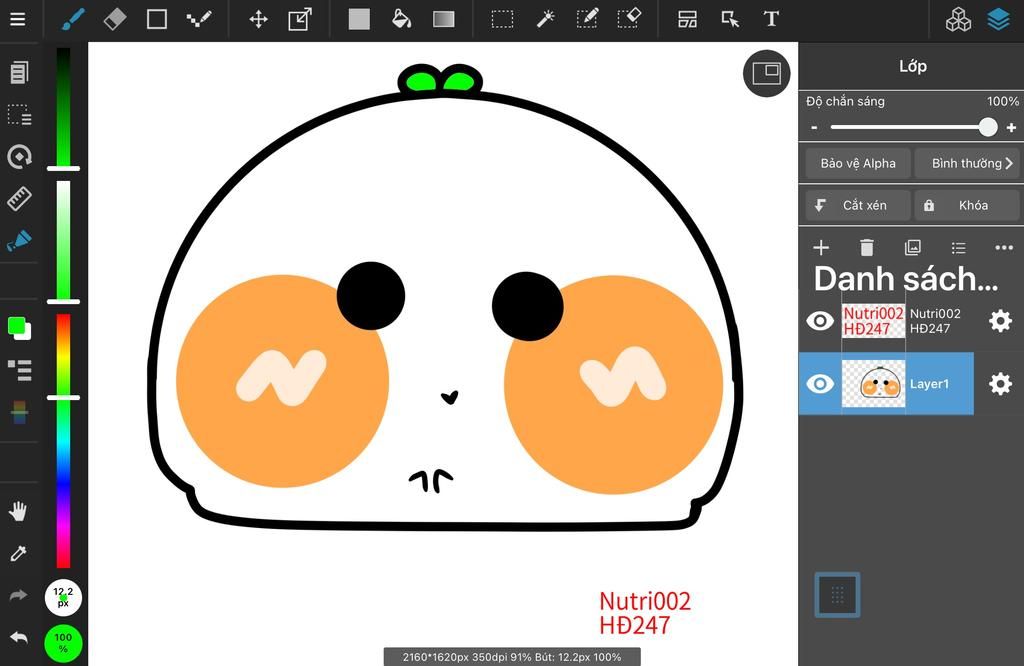Select the dotted polyline drawing tool
The image size is (1024, 666).
[x=199, y=19]
